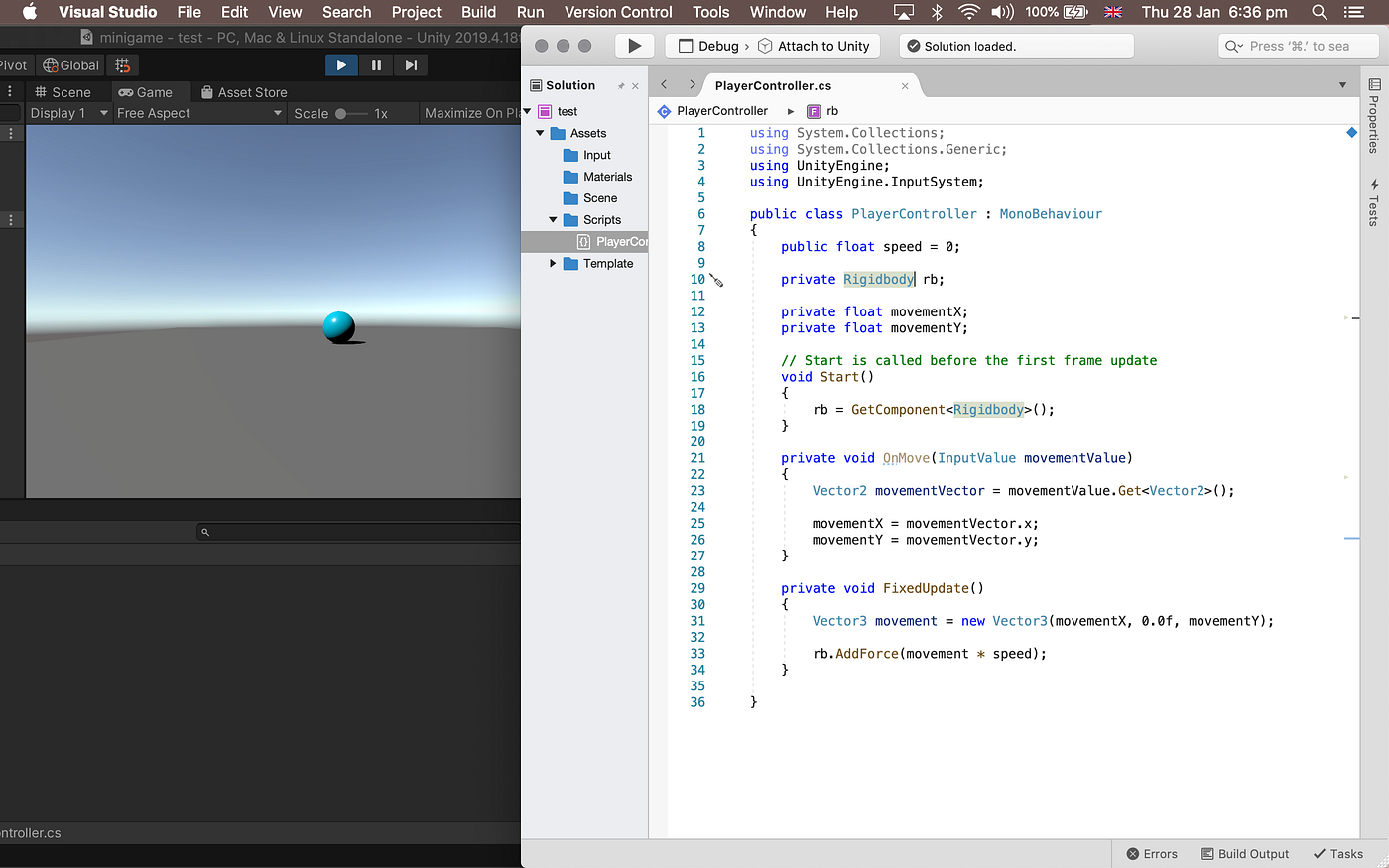Open the Debug configuration selector
Image resolution: width=1389 pixels, height=868 pixels.
click(x=710, y=46)
